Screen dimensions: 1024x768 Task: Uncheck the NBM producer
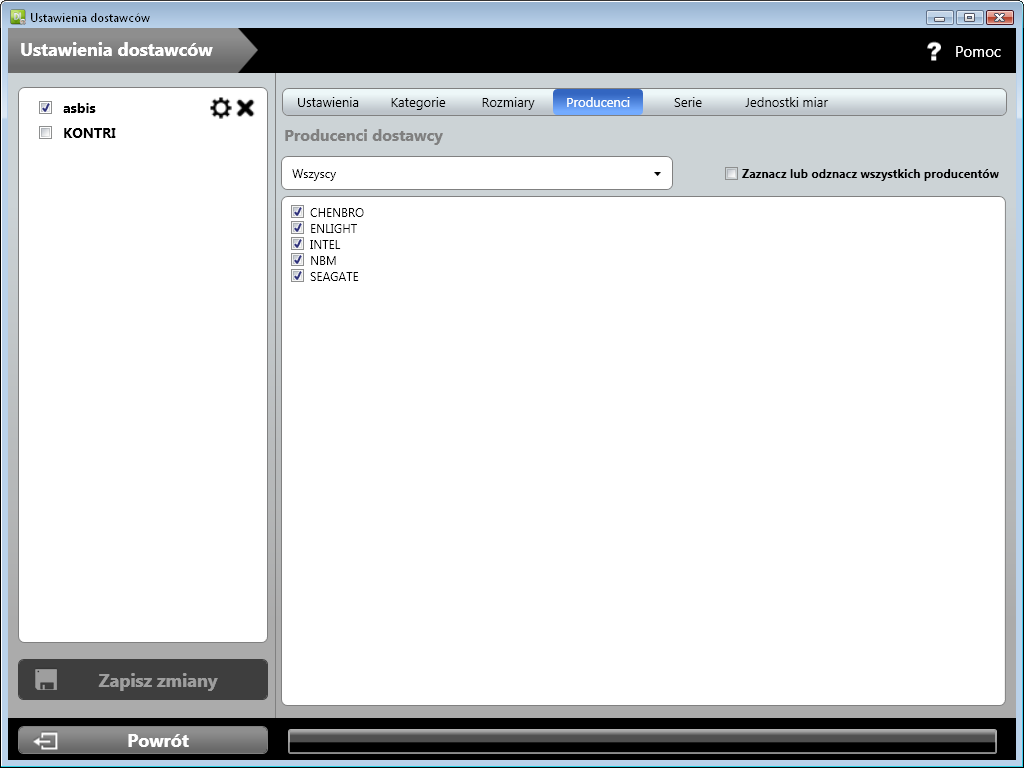click(298, 260)
